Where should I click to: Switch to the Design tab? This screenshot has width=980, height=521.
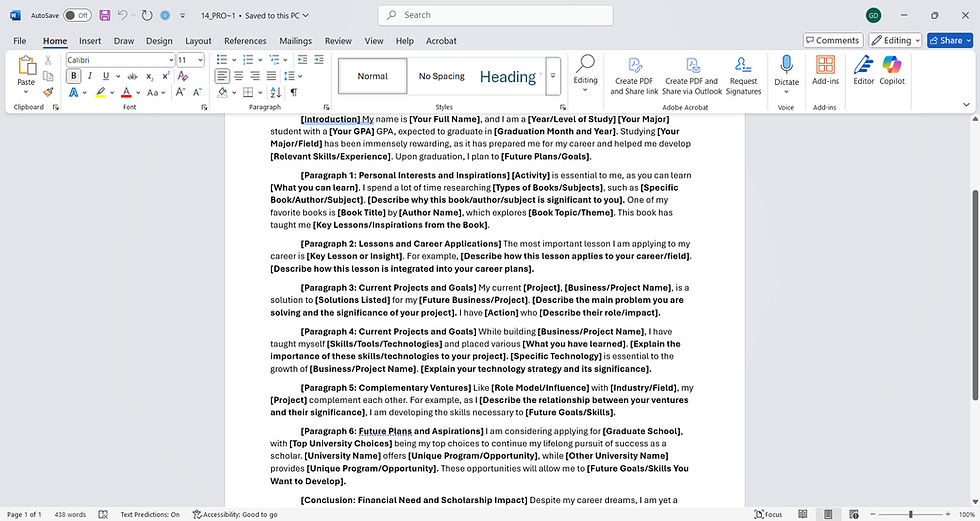click(x=159, y=41)
